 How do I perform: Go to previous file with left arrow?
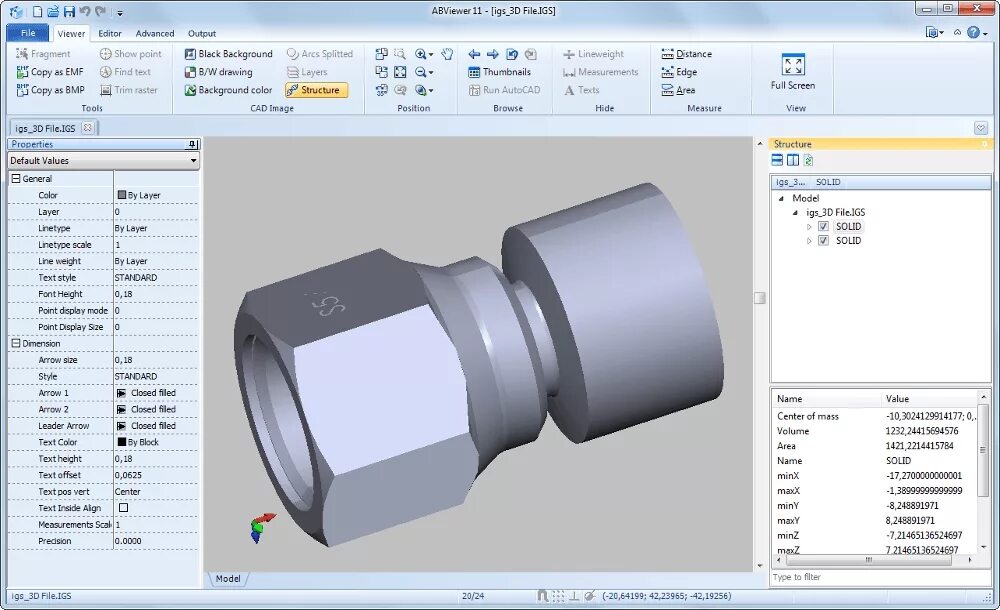pos(474,54)
